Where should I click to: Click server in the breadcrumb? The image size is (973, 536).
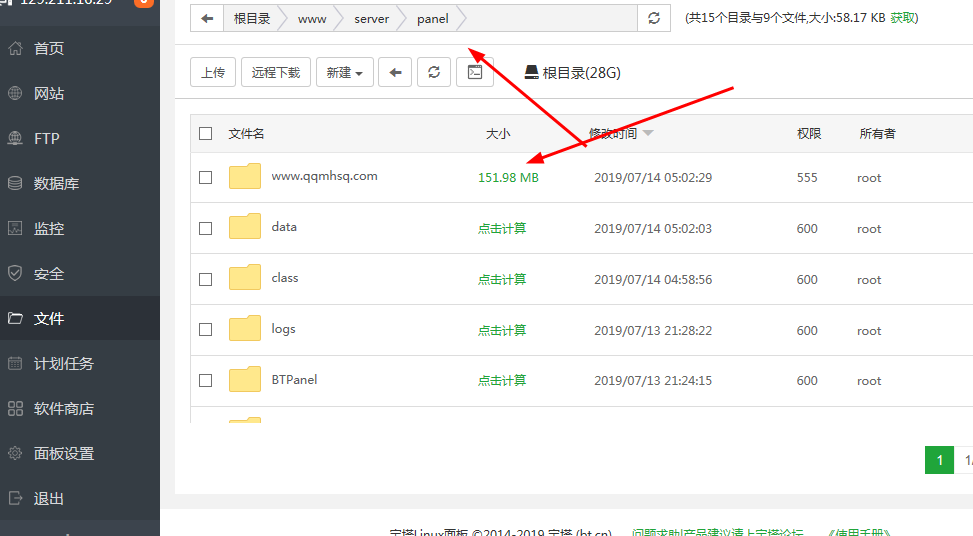(x=371, y=19)
